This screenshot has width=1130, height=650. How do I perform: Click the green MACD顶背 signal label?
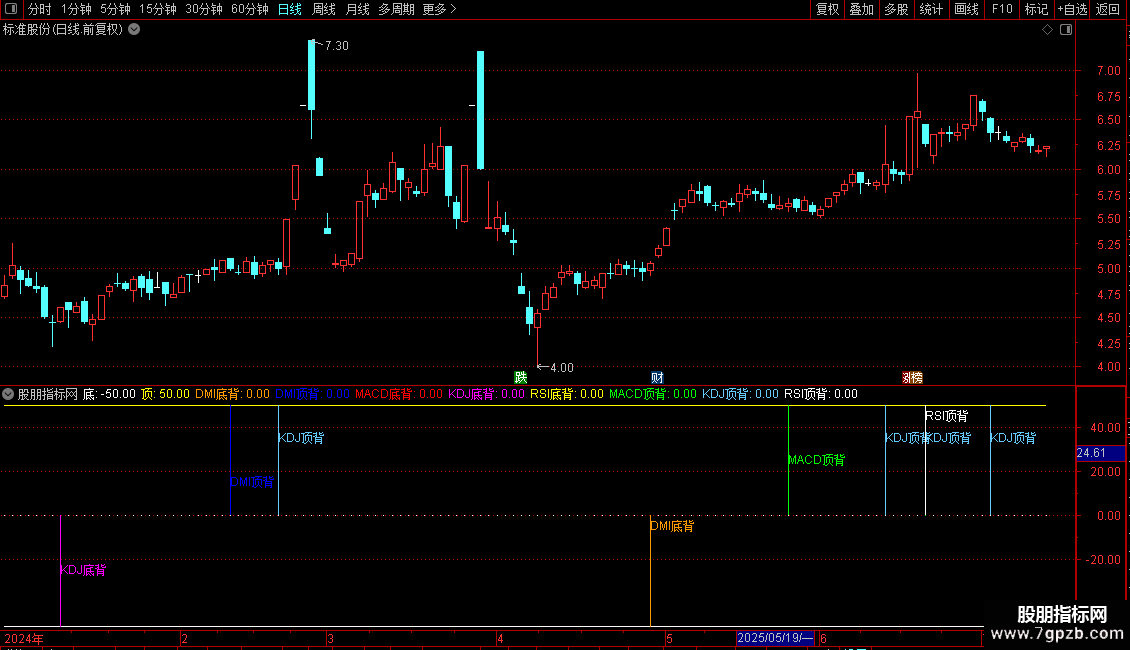coord(817,460)
